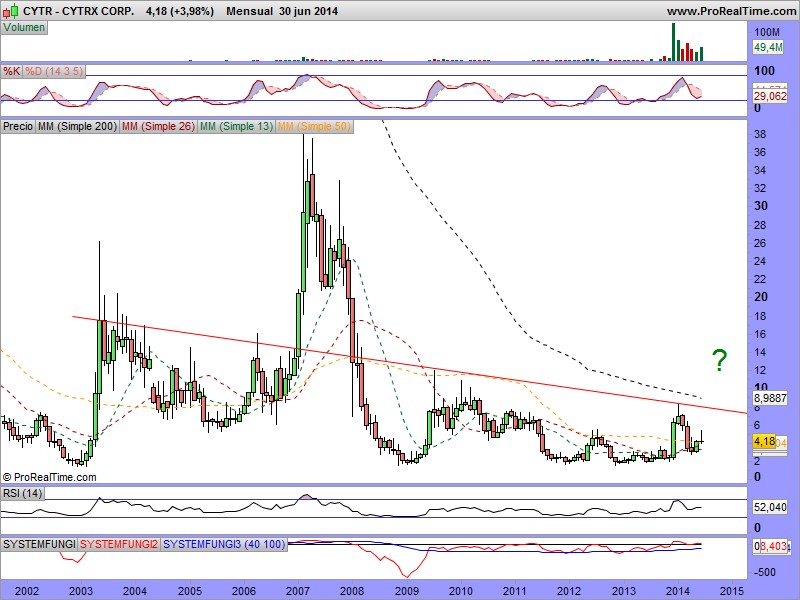The height and width of the screenshot is (600, 800).
Task: Click the 30 price axis label
Action: point(761,206)
